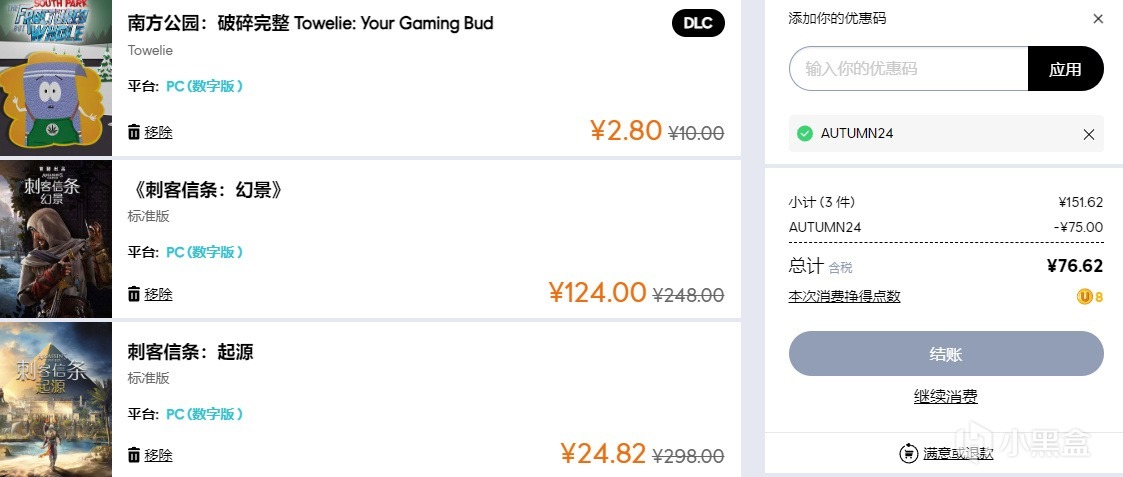Click the 结账 checkout button

click(x=946, y=354)
